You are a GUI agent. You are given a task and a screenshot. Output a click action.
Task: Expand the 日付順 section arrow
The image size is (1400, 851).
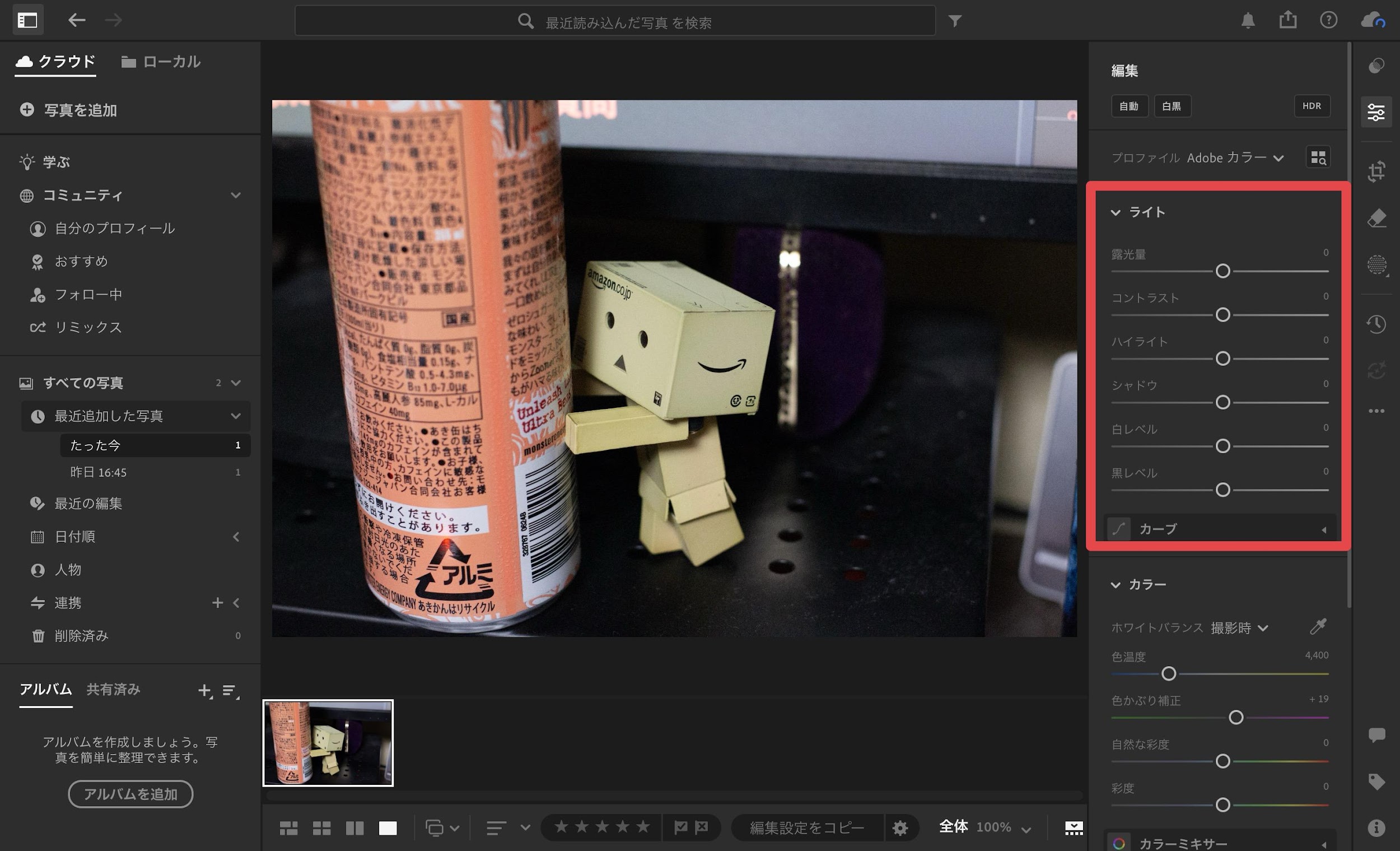tap(236, 537)
